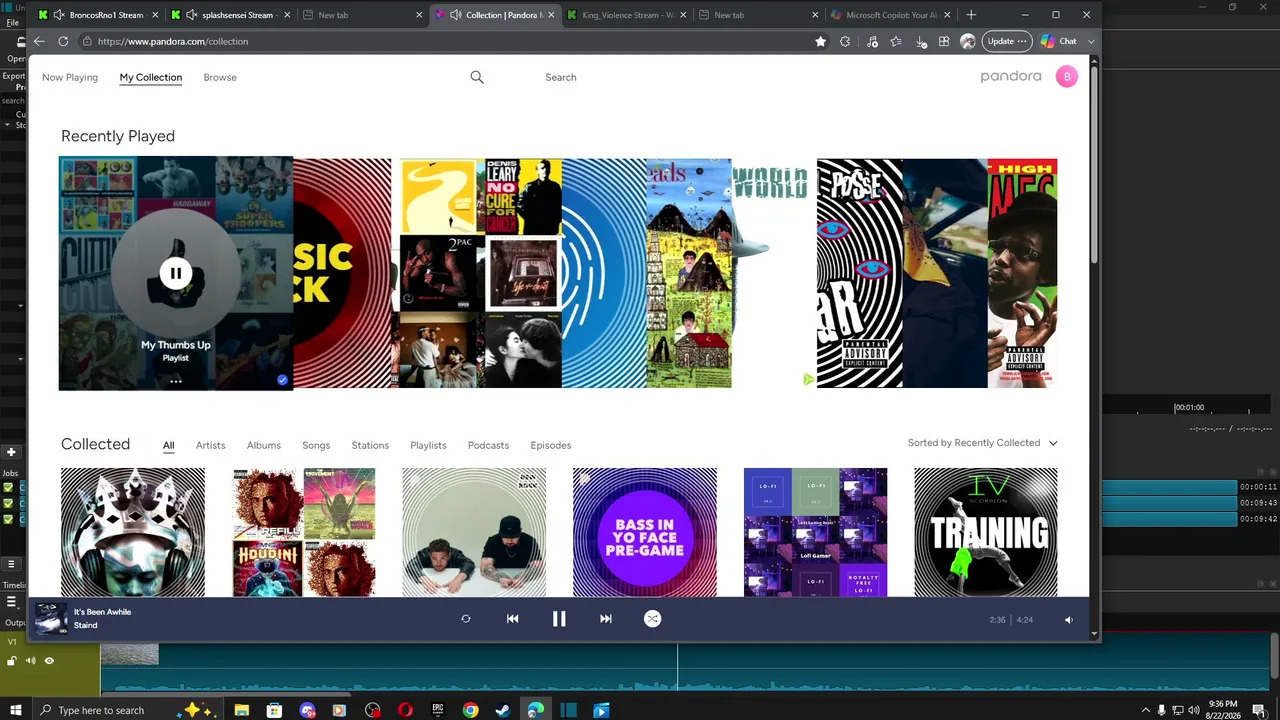The width and height of the screenshot is (1280, 720).
Task: Open Opera browser from the taskbar
Action: (405, 710)
